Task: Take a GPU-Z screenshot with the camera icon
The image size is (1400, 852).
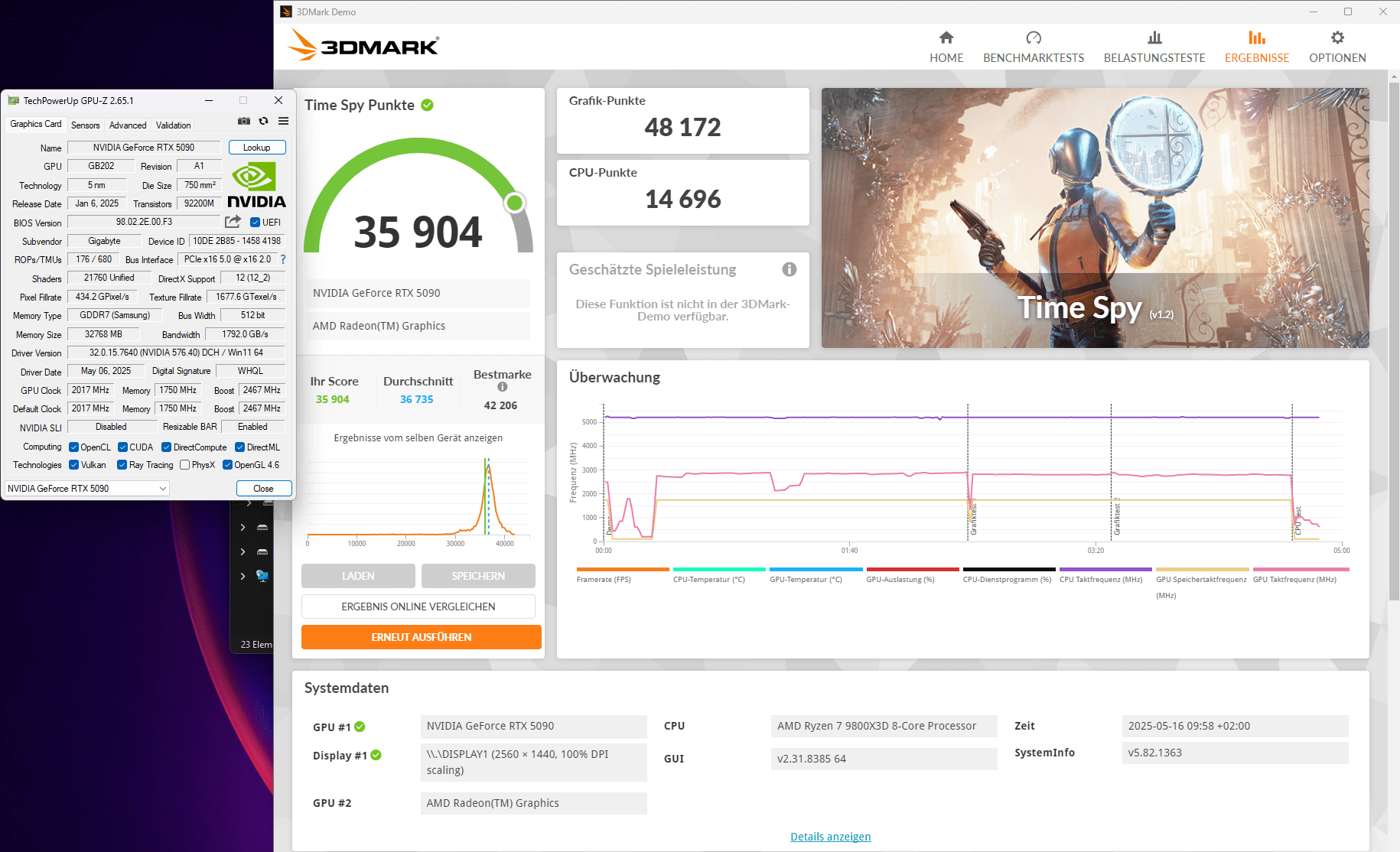Action: tap(244, 121)
